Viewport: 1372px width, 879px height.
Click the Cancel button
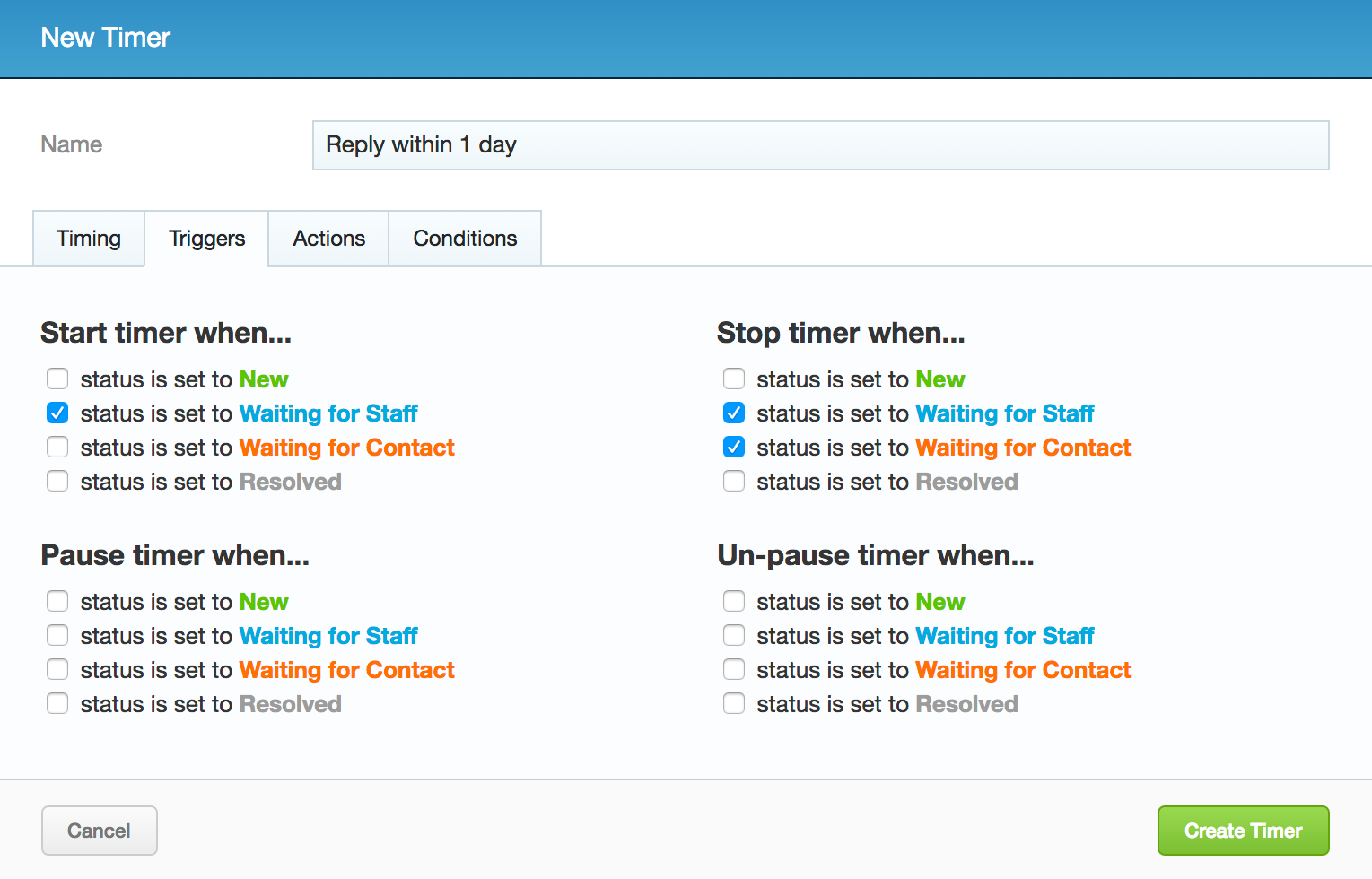point(100,831)
